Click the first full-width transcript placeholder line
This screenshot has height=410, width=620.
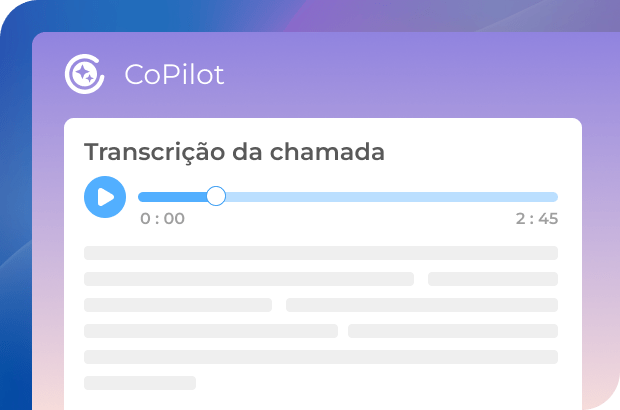click(320, 253)
